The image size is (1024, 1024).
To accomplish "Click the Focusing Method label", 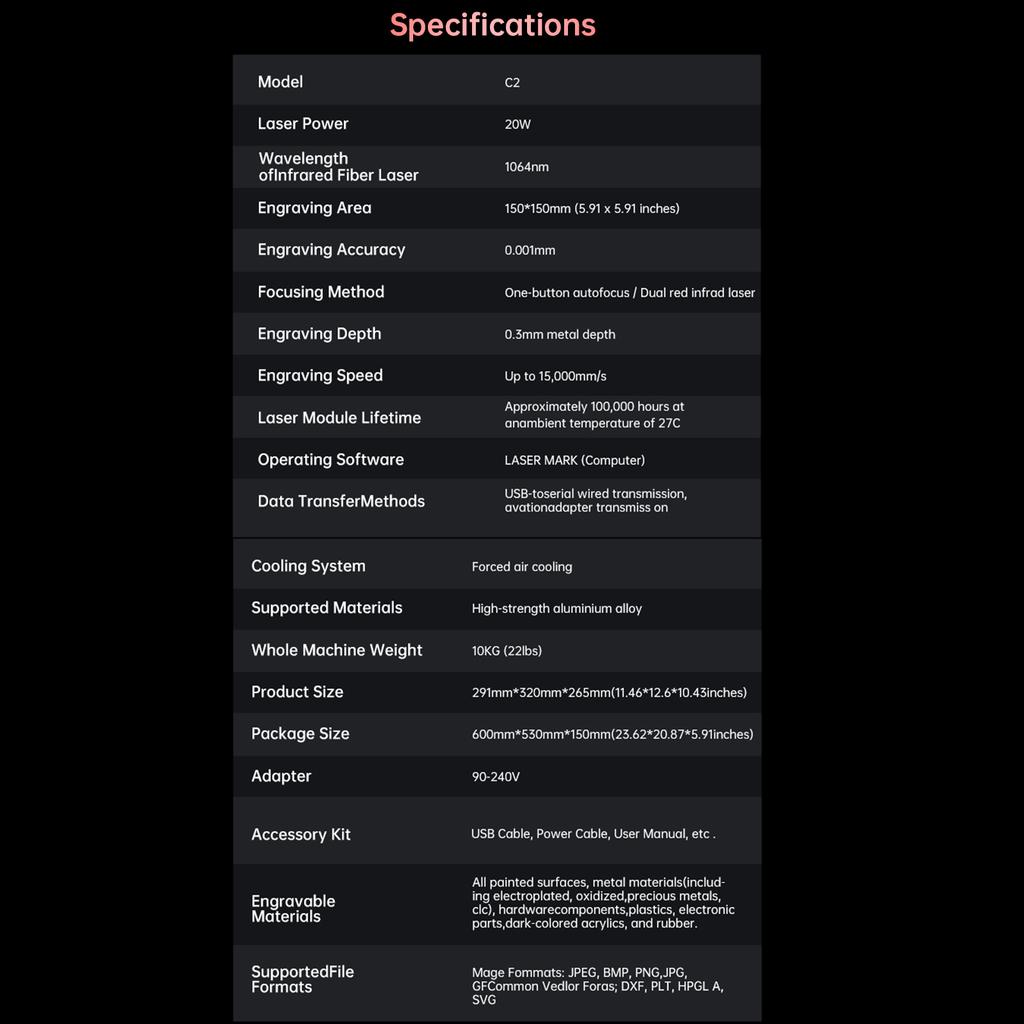I will point(320,292).
